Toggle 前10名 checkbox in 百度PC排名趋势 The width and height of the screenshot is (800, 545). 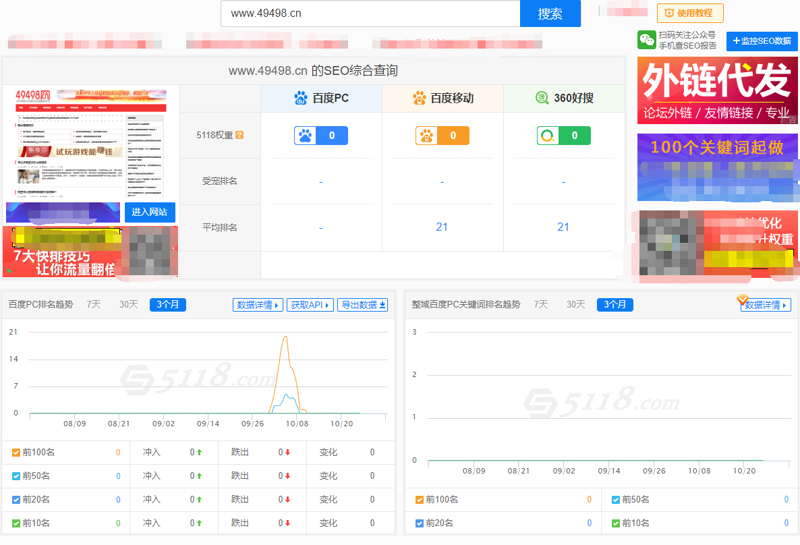pyautogui.click(x=16, y=523)
